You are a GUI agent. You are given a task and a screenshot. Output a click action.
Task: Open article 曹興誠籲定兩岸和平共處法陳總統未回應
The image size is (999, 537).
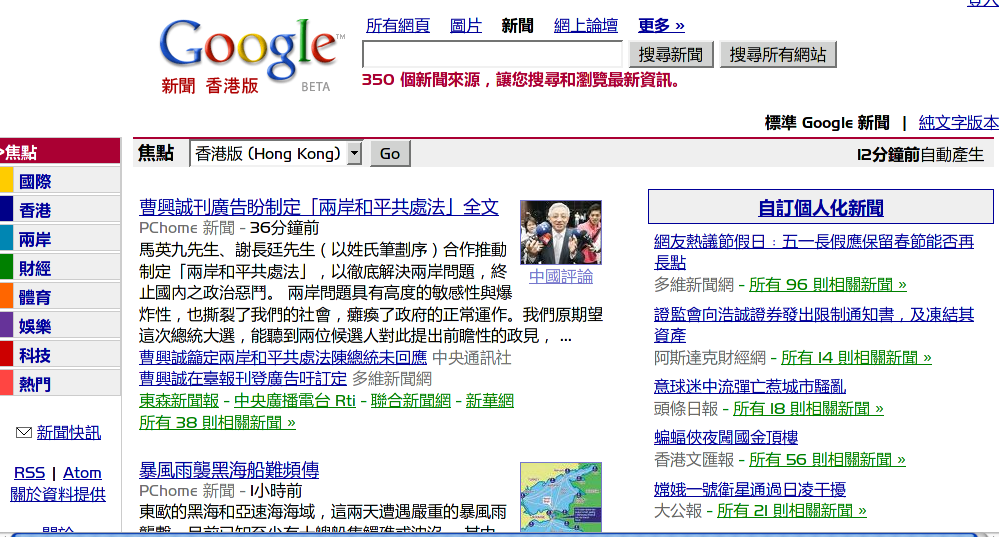point(283,357)
